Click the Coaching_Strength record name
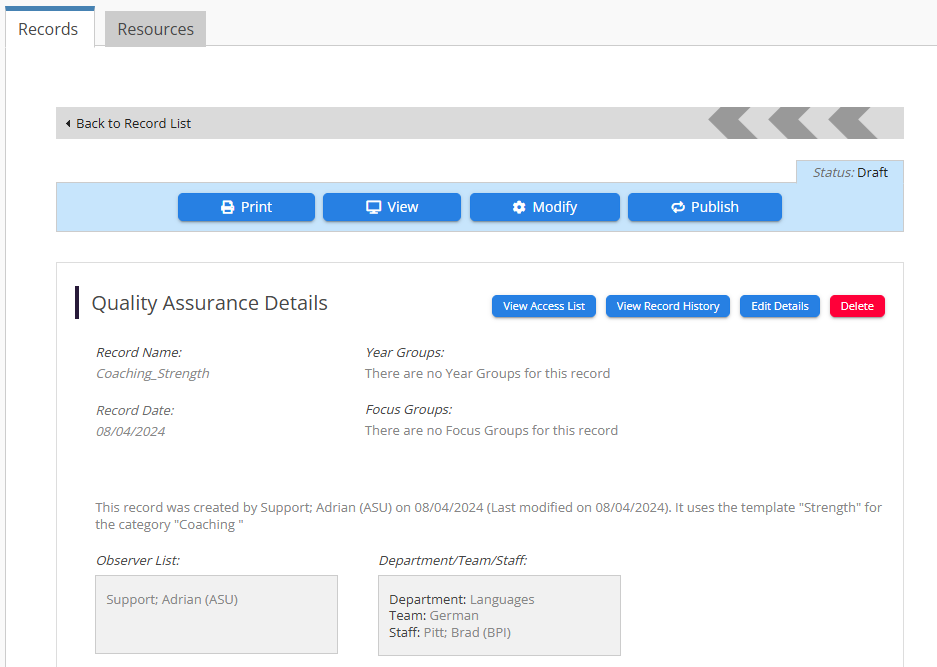This screenshot has height=667, width=937. click(x=152, y=374)
